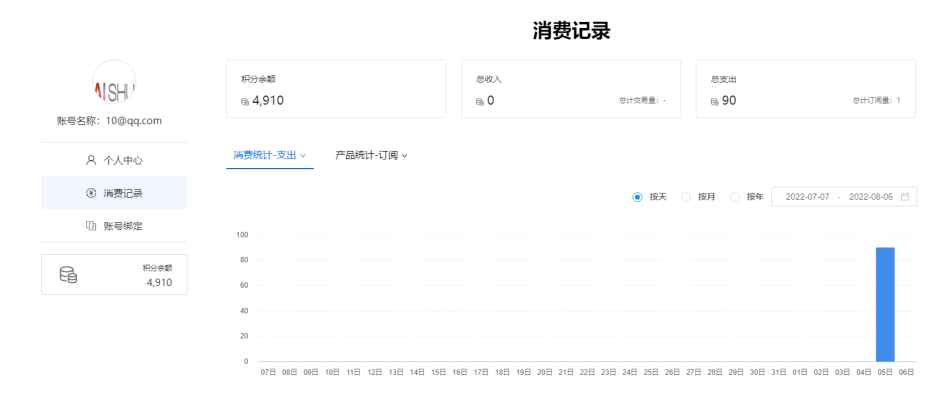The height and width of the screenshot is (398, 947).
Task: Select the 按天 radio button
Action: point(637,197)
